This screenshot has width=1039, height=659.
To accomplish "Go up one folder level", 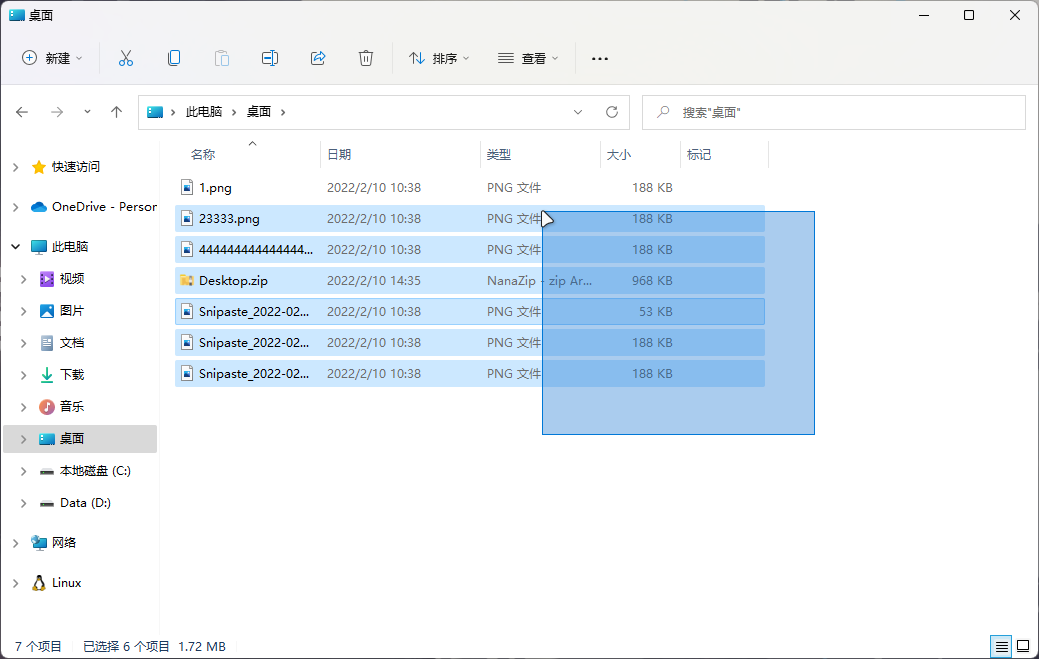I will tap(117, 112).
